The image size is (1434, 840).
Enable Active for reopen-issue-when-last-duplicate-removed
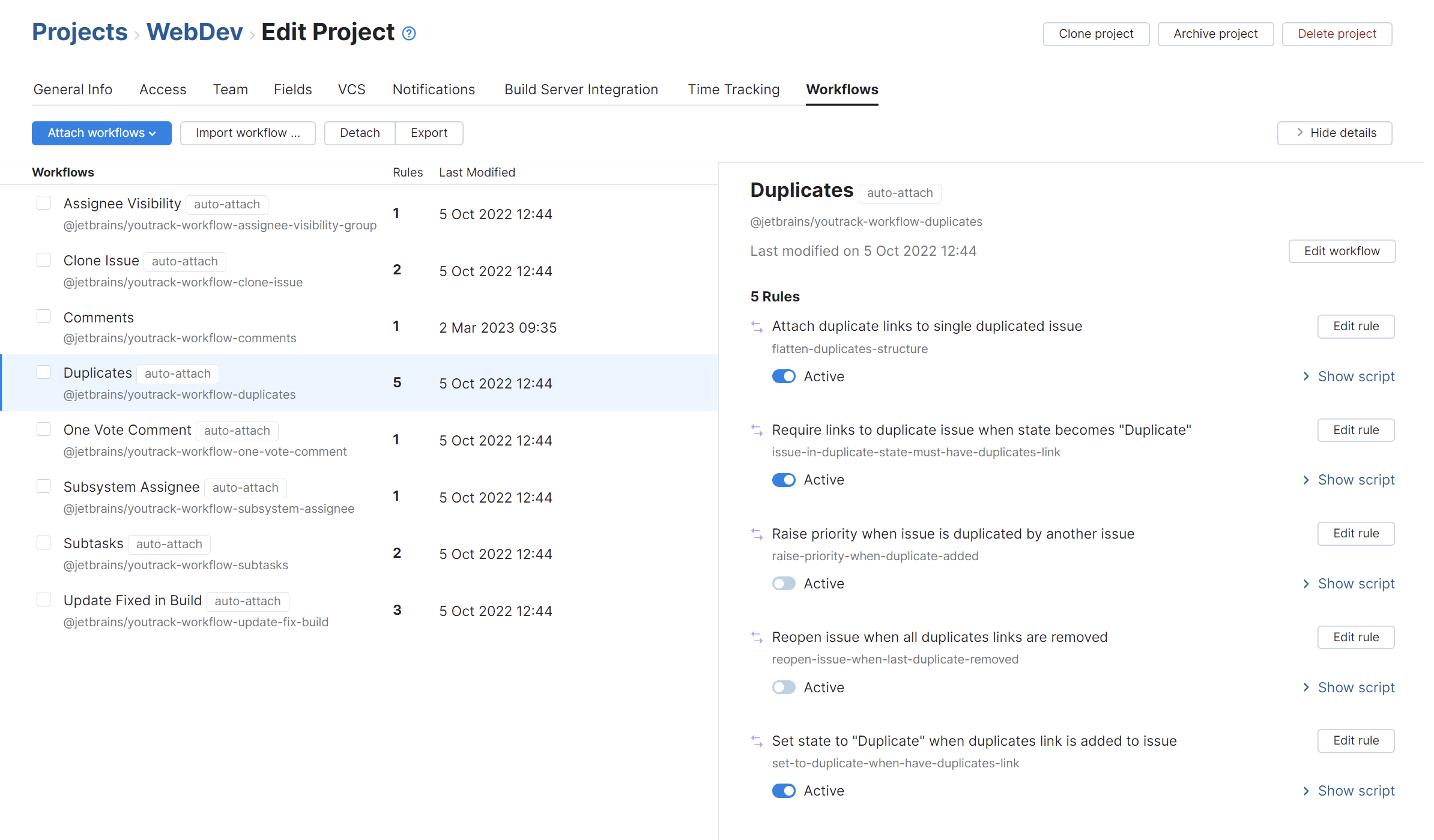coord(784,687)
